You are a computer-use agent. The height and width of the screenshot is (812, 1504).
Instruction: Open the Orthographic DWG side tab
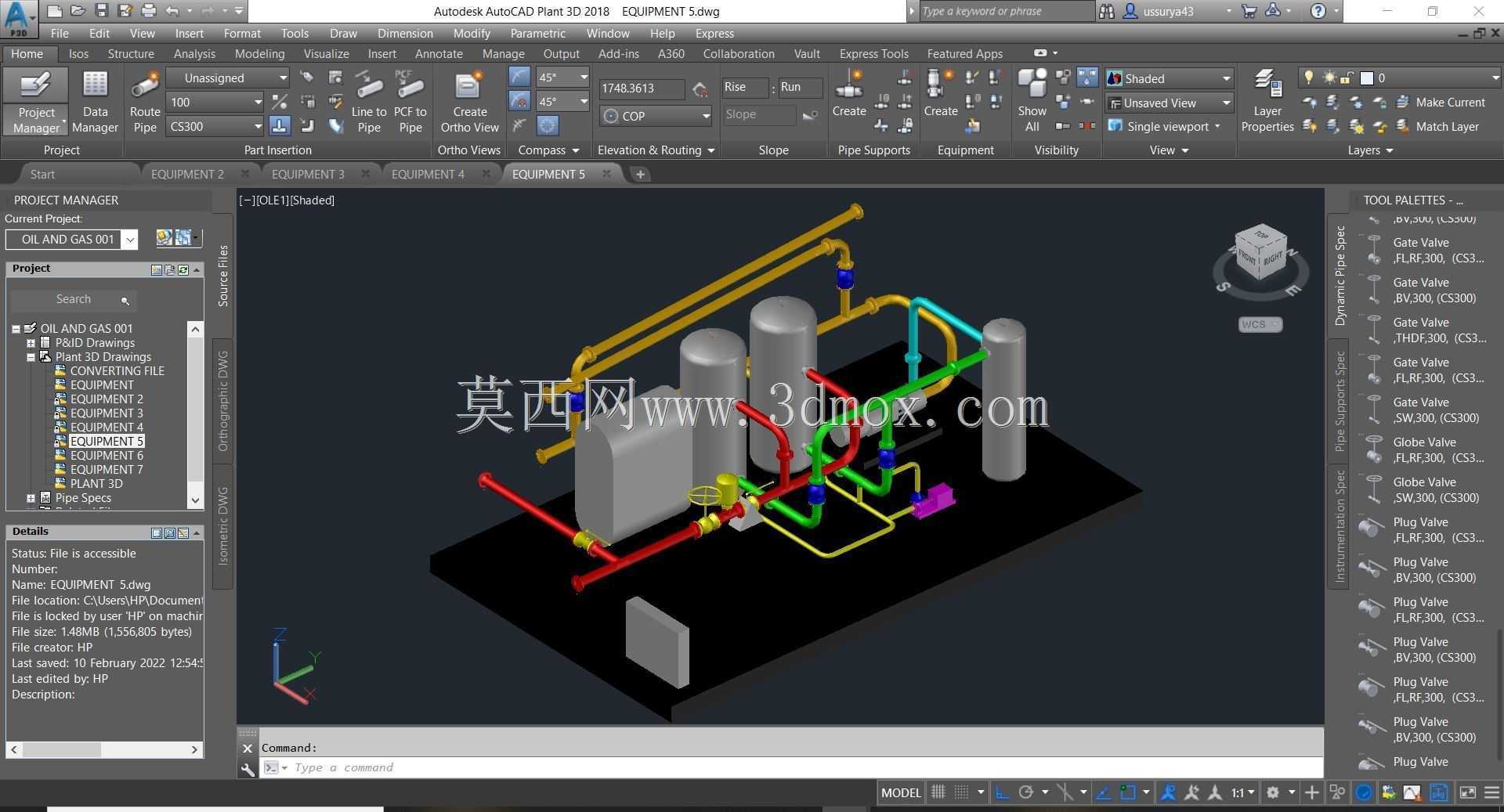(x=223, y=401)
